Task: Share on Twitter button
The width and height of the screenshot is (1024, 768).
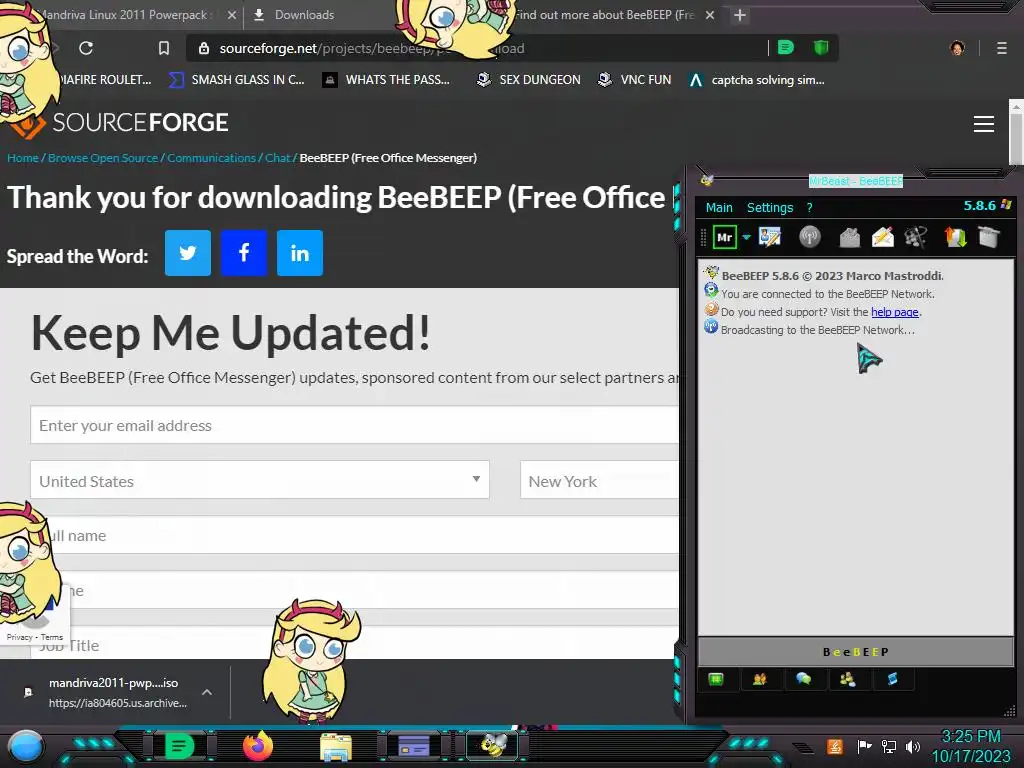Action: (187, 253)
